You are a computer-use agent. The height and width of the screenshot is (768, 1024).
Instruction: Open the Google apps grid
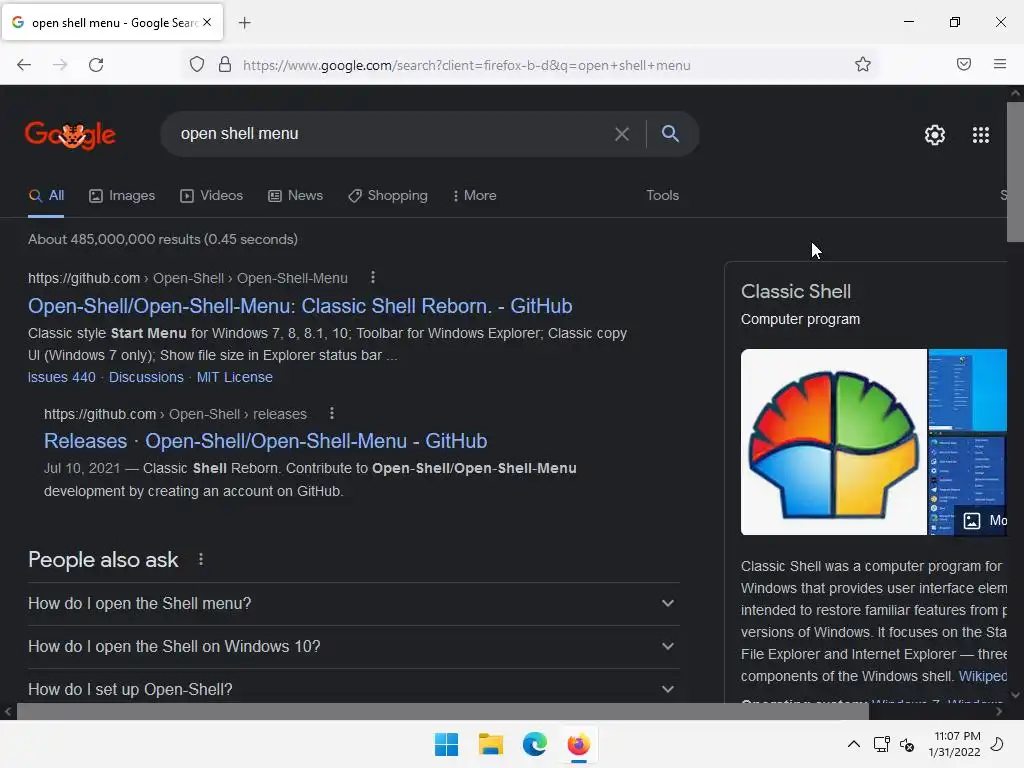(x=980, y=135)
